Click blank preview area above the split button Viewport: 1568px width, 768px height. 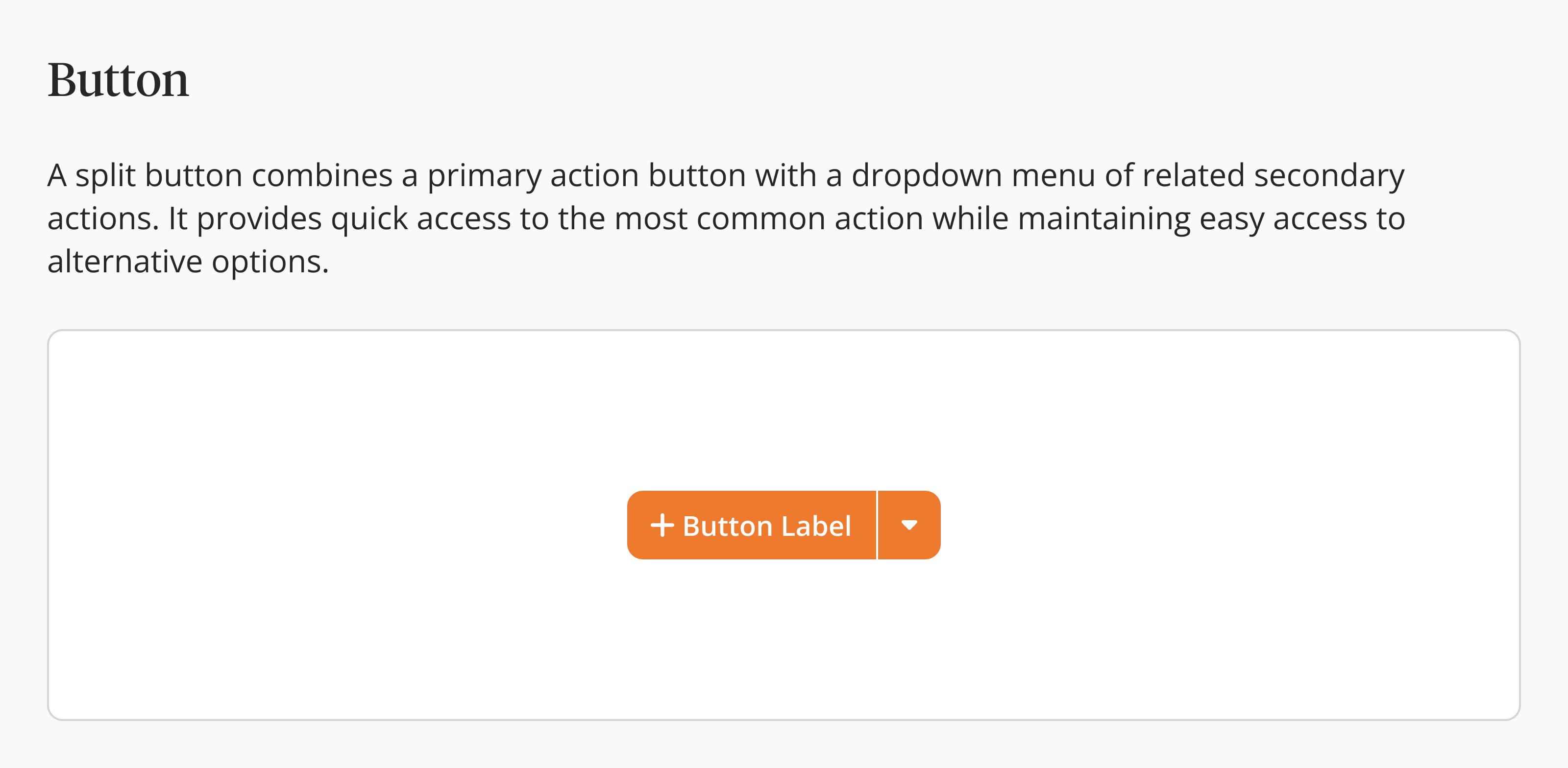click(x=784, y=408)
